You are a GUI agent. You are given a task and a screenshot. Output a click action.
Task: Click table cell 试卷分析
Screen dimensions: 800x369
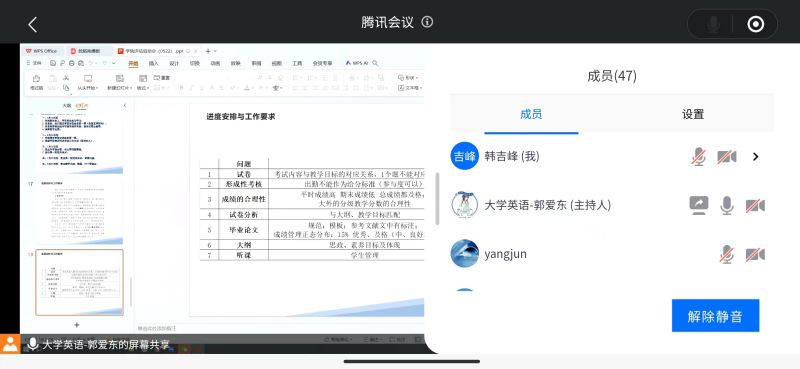pyautogui.click(x=244, y=214)
